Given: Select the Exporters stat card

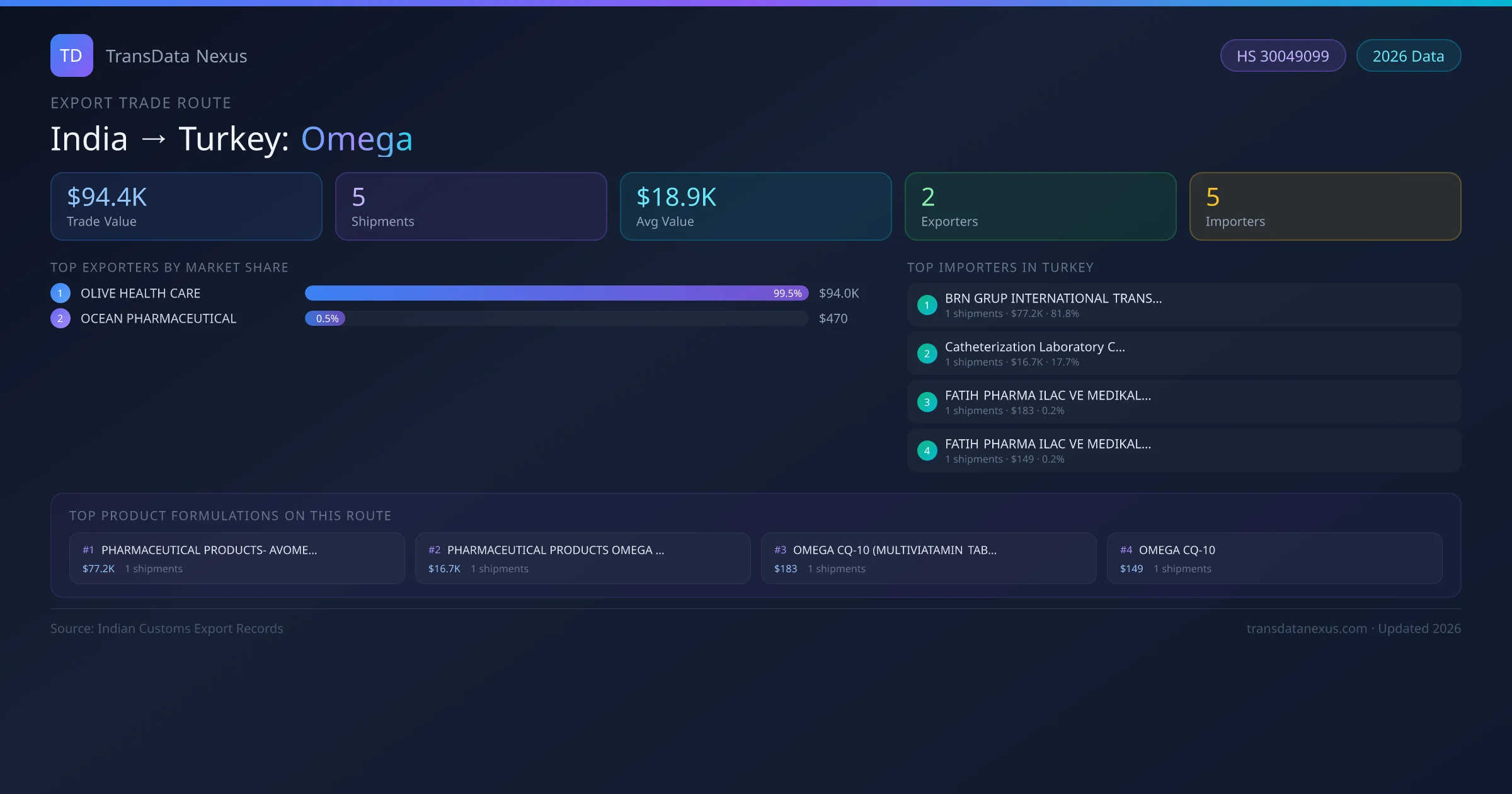Looking at the screenshot, I should click(x=1040, y=207).
